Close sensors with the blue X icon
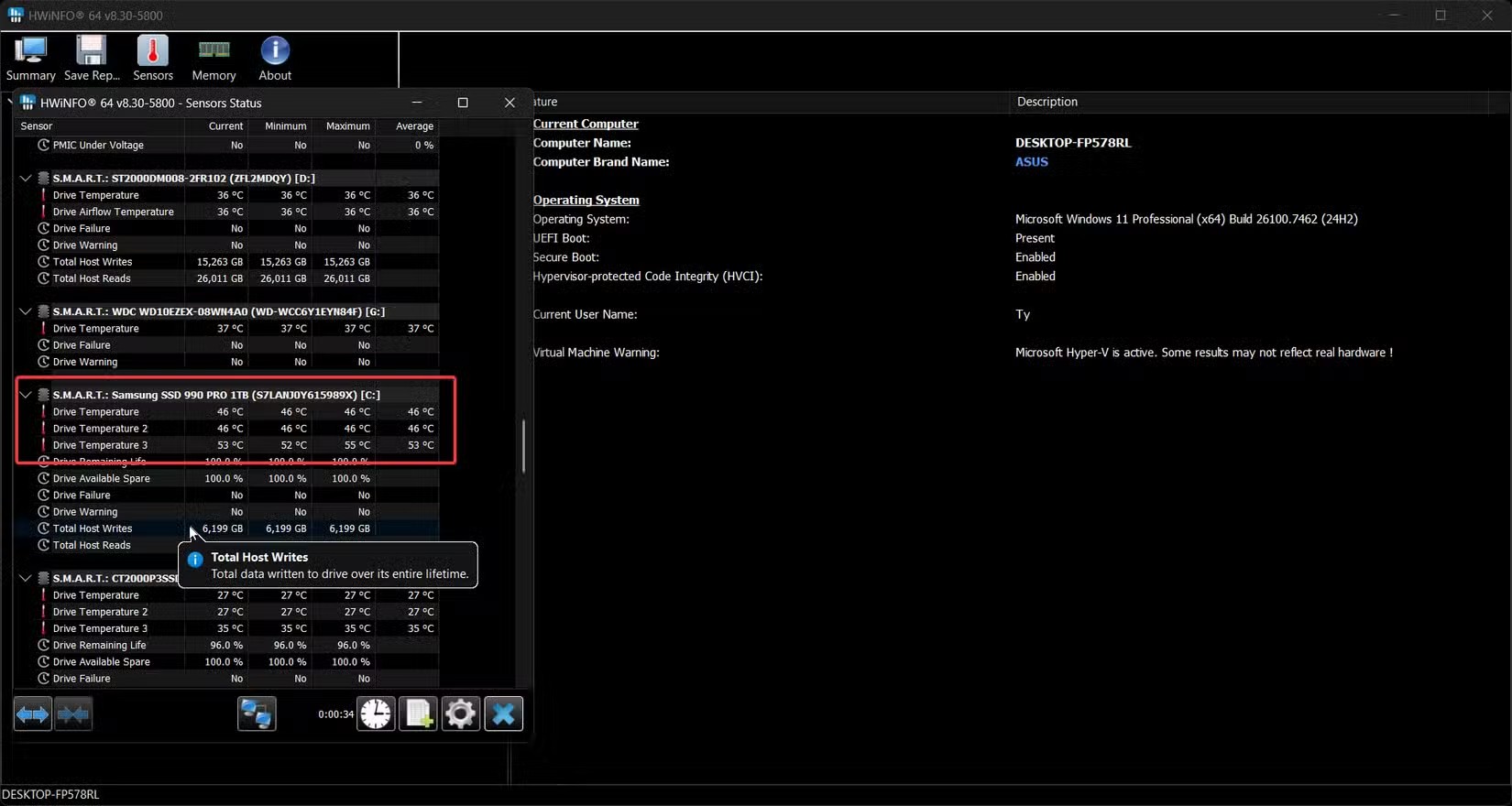 tap(503, 713)
